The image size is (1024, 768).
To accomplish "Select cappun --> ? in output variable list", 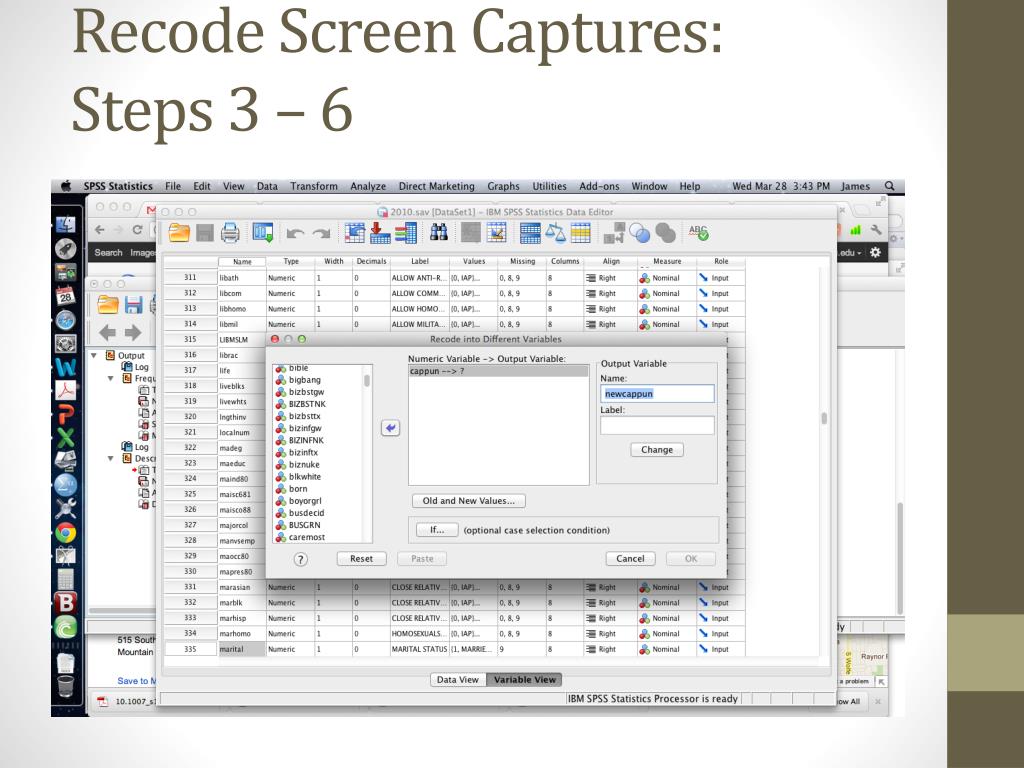I will (498, 372).
